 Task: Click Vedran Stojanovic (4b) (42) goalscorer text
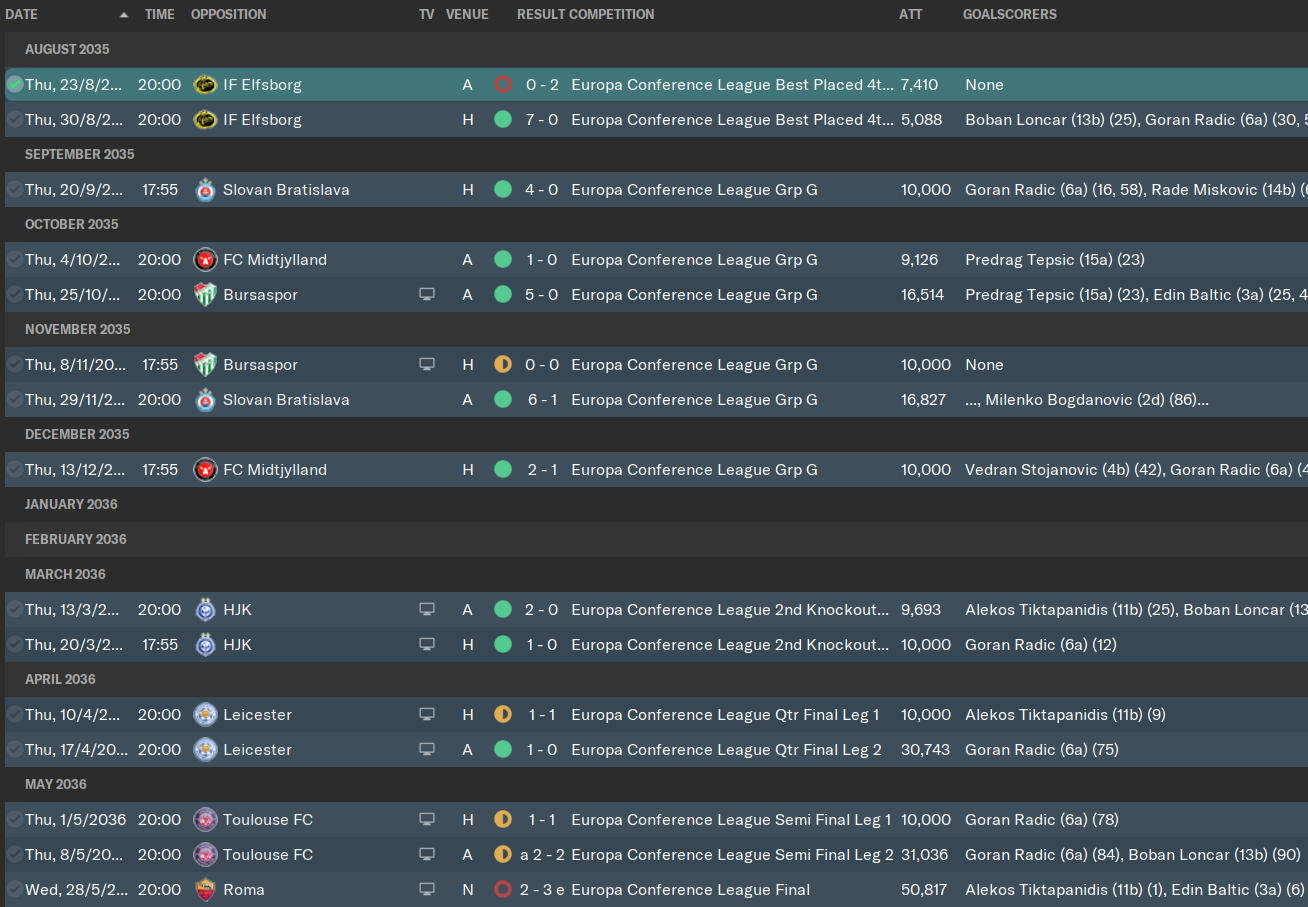pos(1064,470)
